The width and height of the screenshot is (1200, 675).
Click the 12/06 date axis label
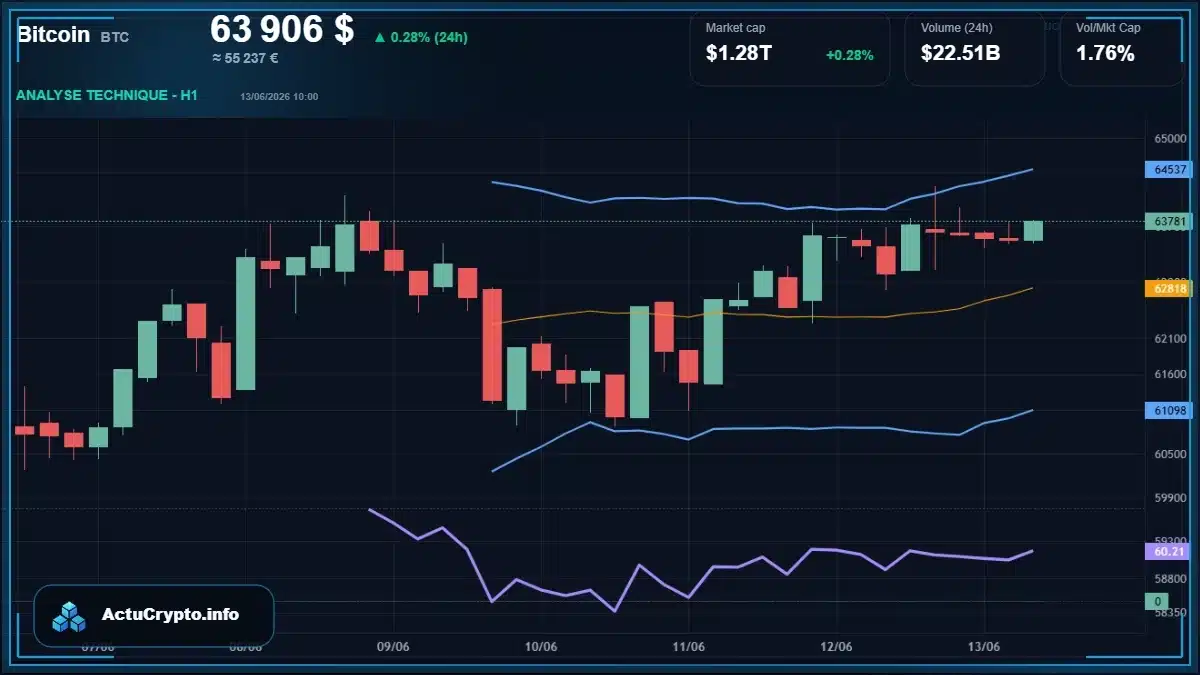[836, 647]
